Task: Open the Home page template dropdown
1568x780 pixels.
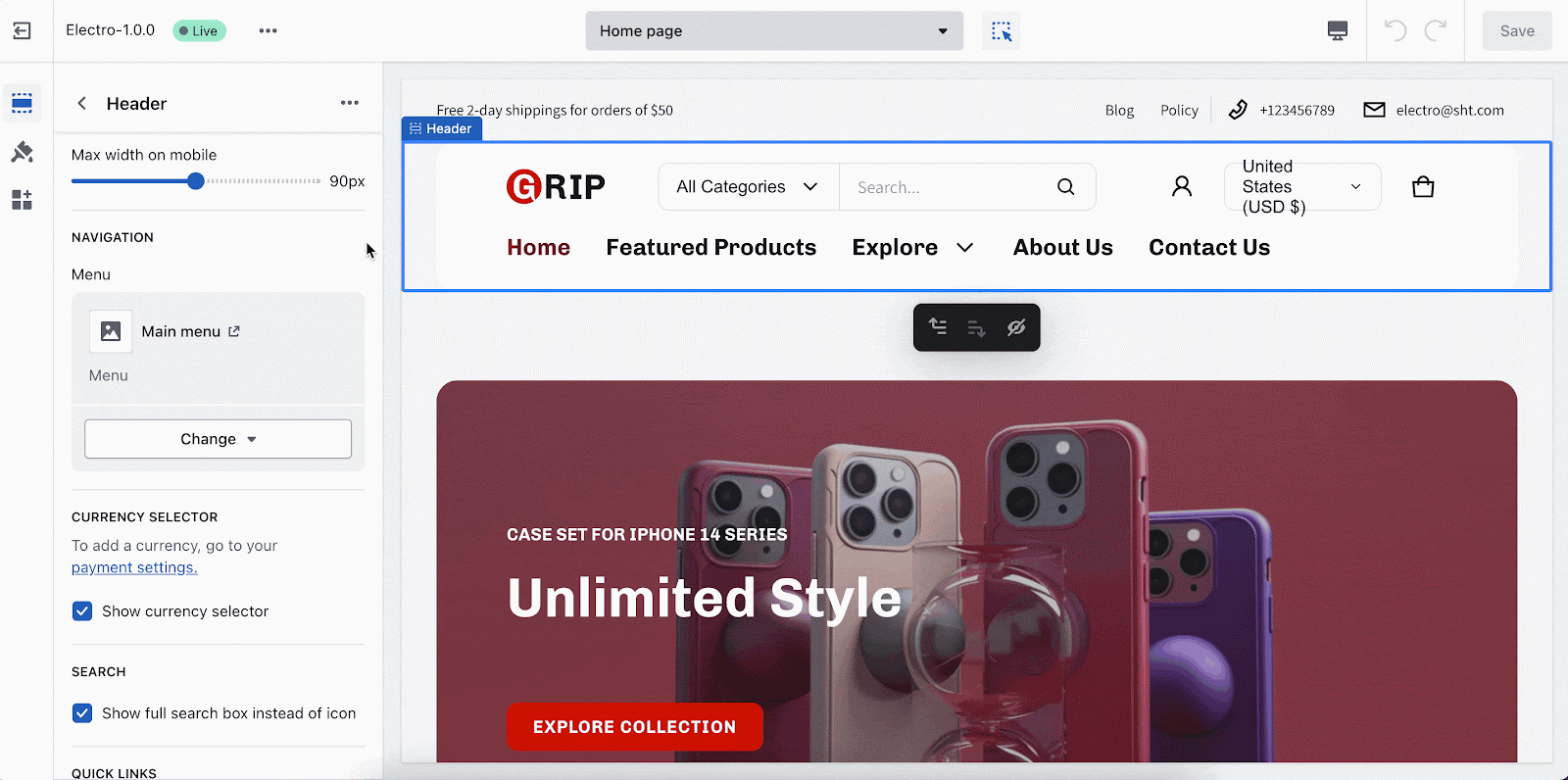Action: [774, 30]
